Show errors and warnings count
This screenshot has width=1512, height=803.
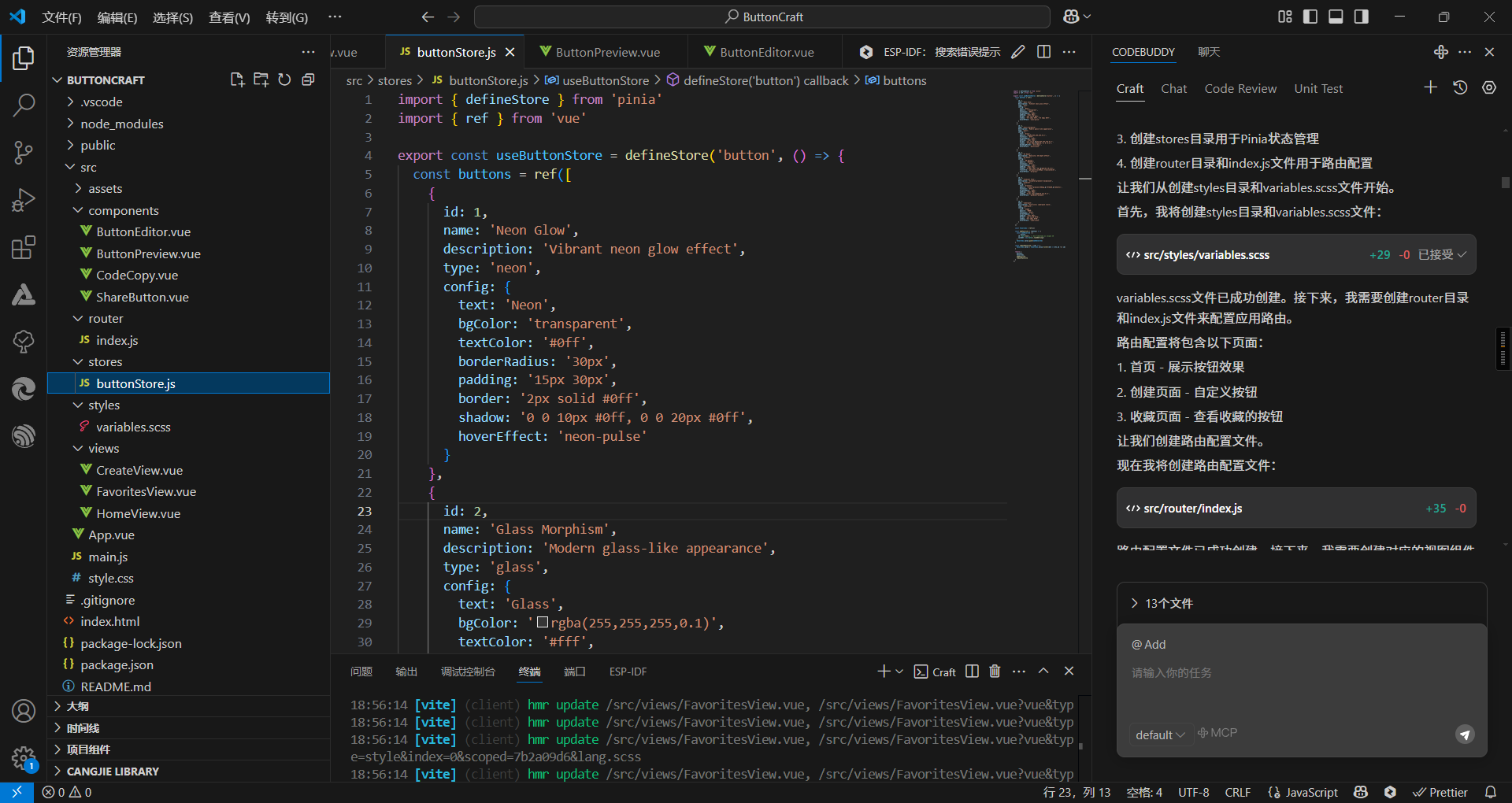pos(67,792)
